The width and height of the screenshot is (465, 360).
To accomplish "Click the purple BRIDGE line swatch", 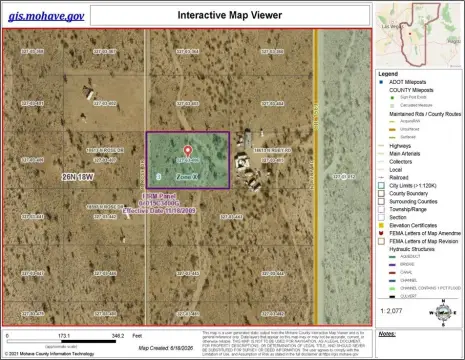I will tap(392, 265).
